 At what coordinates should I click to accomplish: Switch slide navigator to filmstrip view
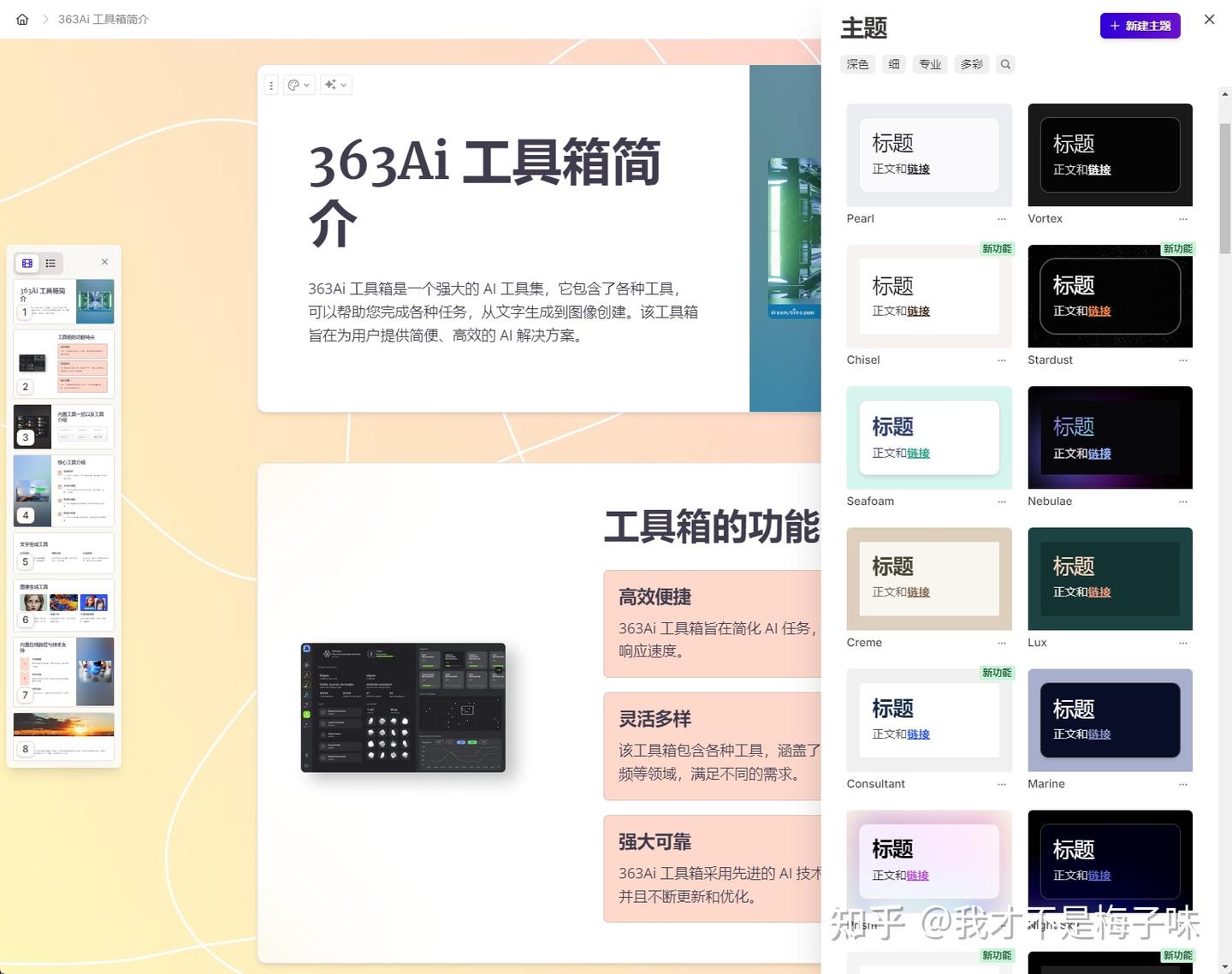(27, 263)
